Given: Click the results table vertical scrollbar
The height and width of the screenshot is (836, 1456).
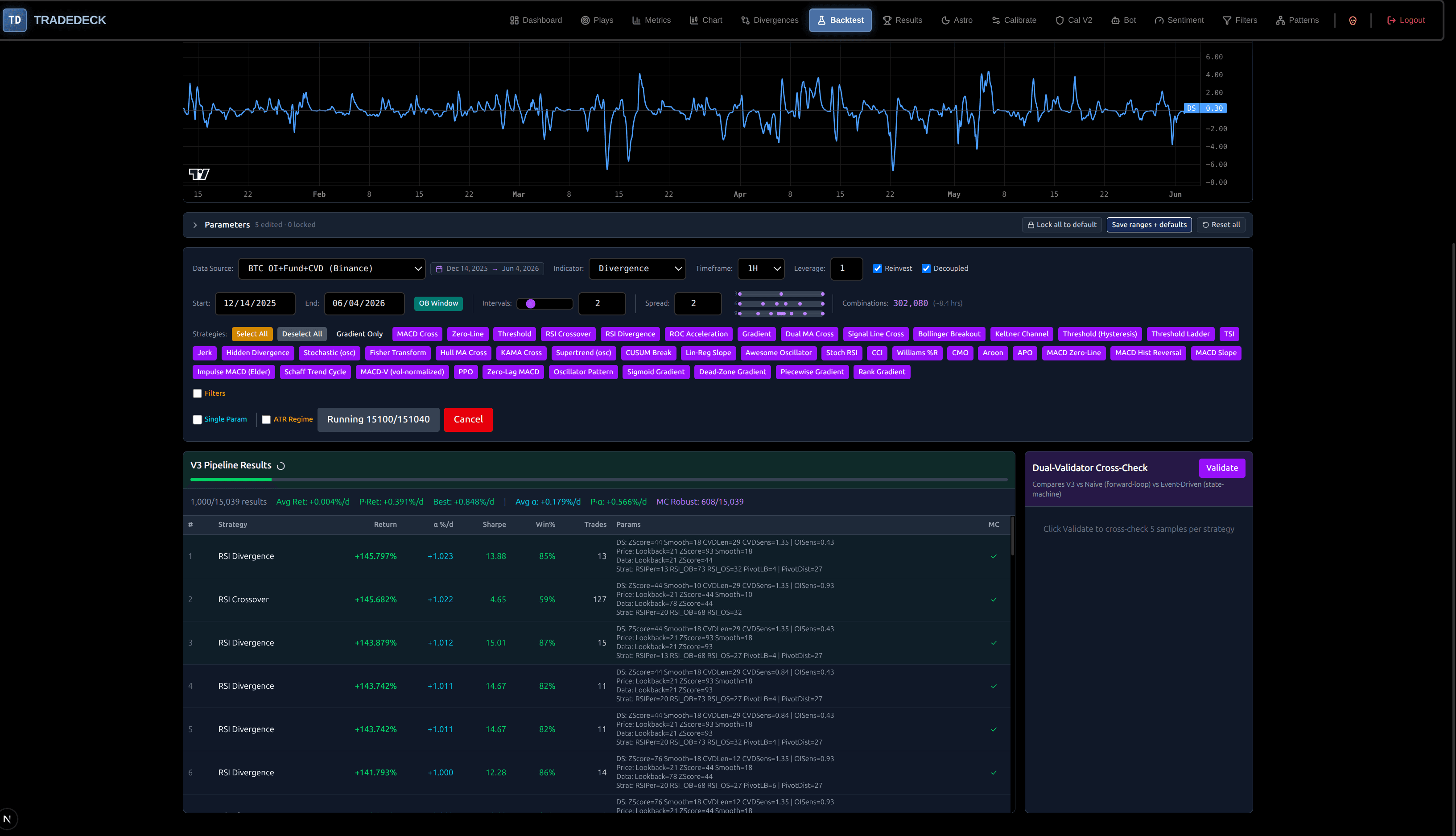Looking at the screenshot, I should (1012, 536).
